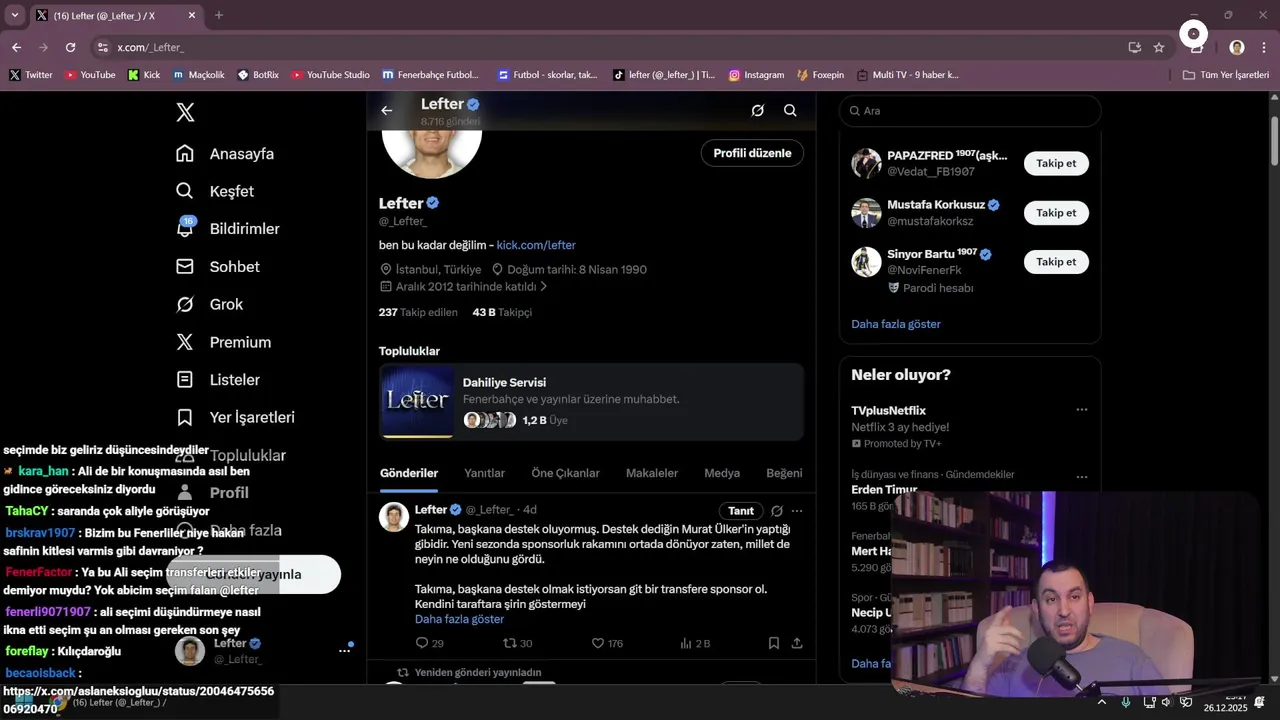The height and width of the screenshot is (720, 1280).
Task: Open Premium in sidebar
Action: pos(223,342)
